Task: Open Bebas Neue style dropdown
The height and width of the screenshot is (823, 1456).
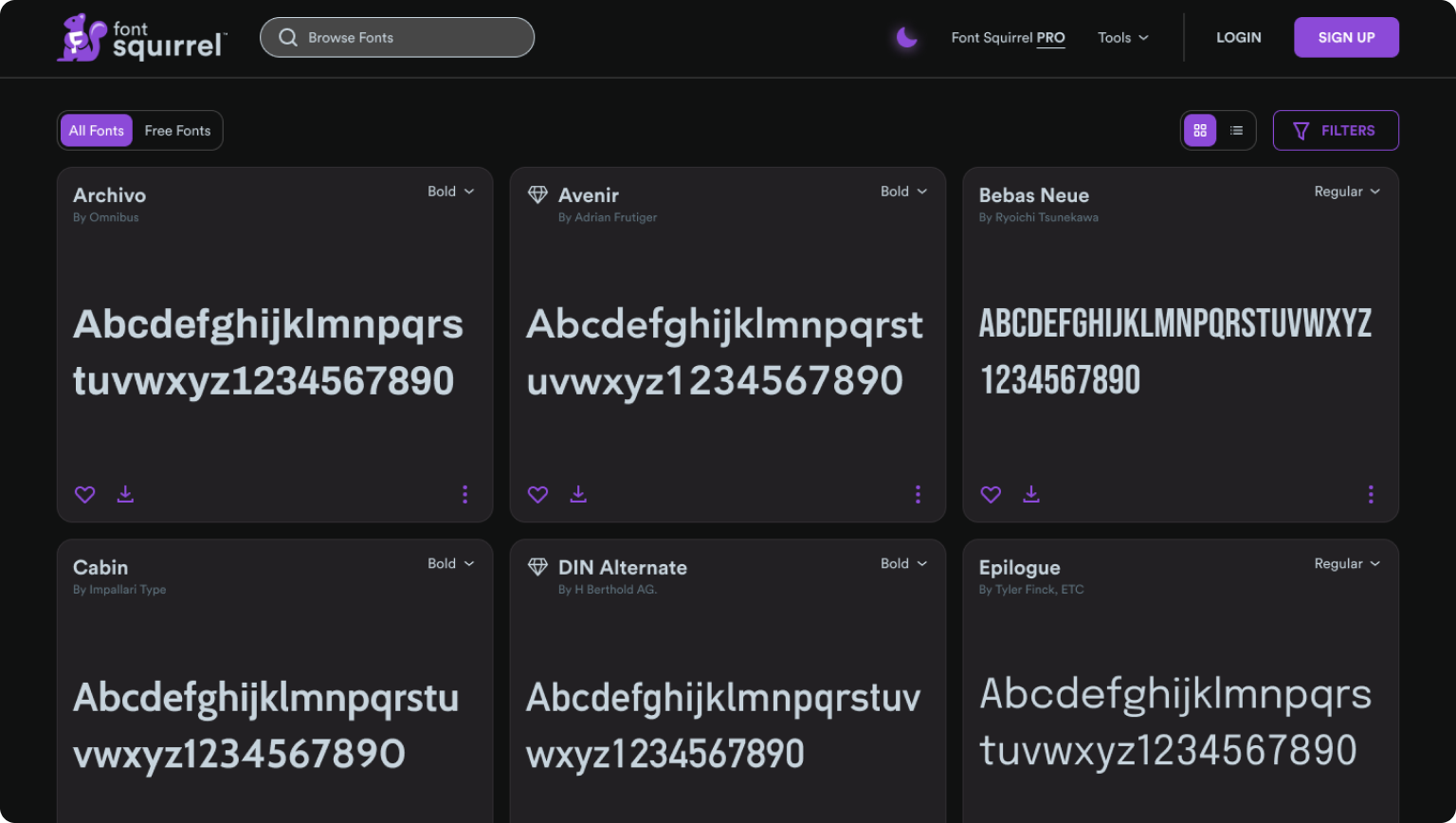Action: [x=1347, y=192]
